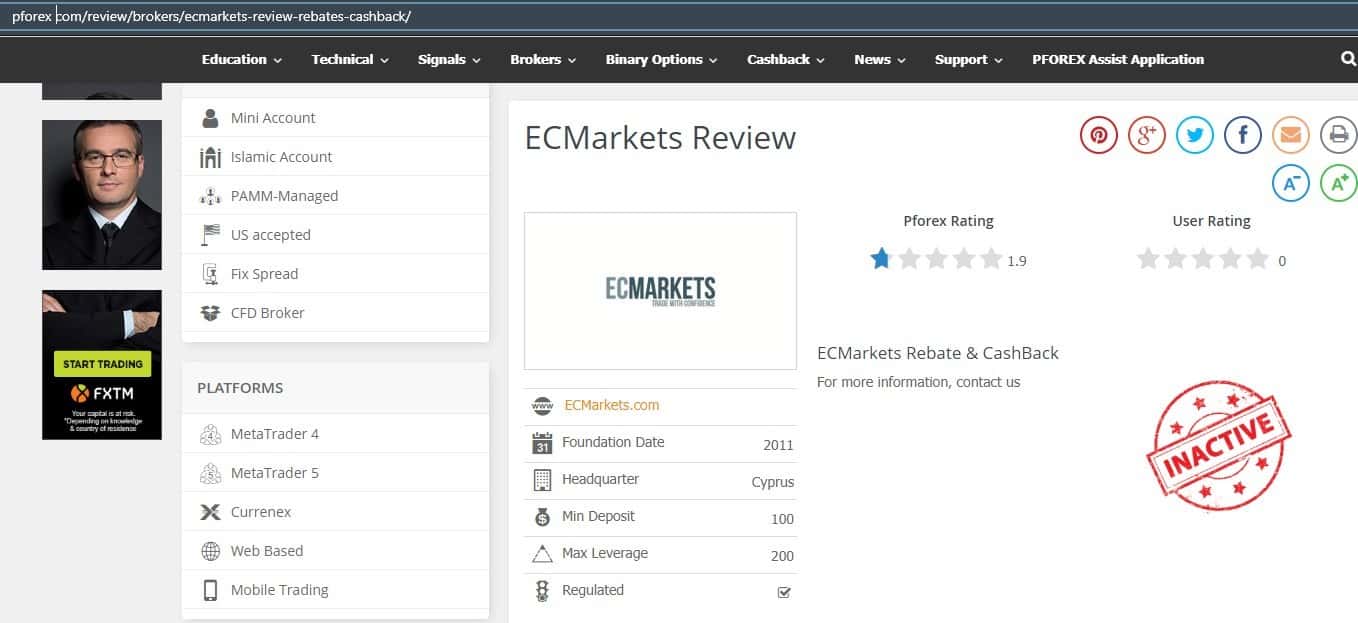Select Currenex platform link
Image resolution: width=1358 pixels, height=623 pixels.
click(x=261, y=512)
